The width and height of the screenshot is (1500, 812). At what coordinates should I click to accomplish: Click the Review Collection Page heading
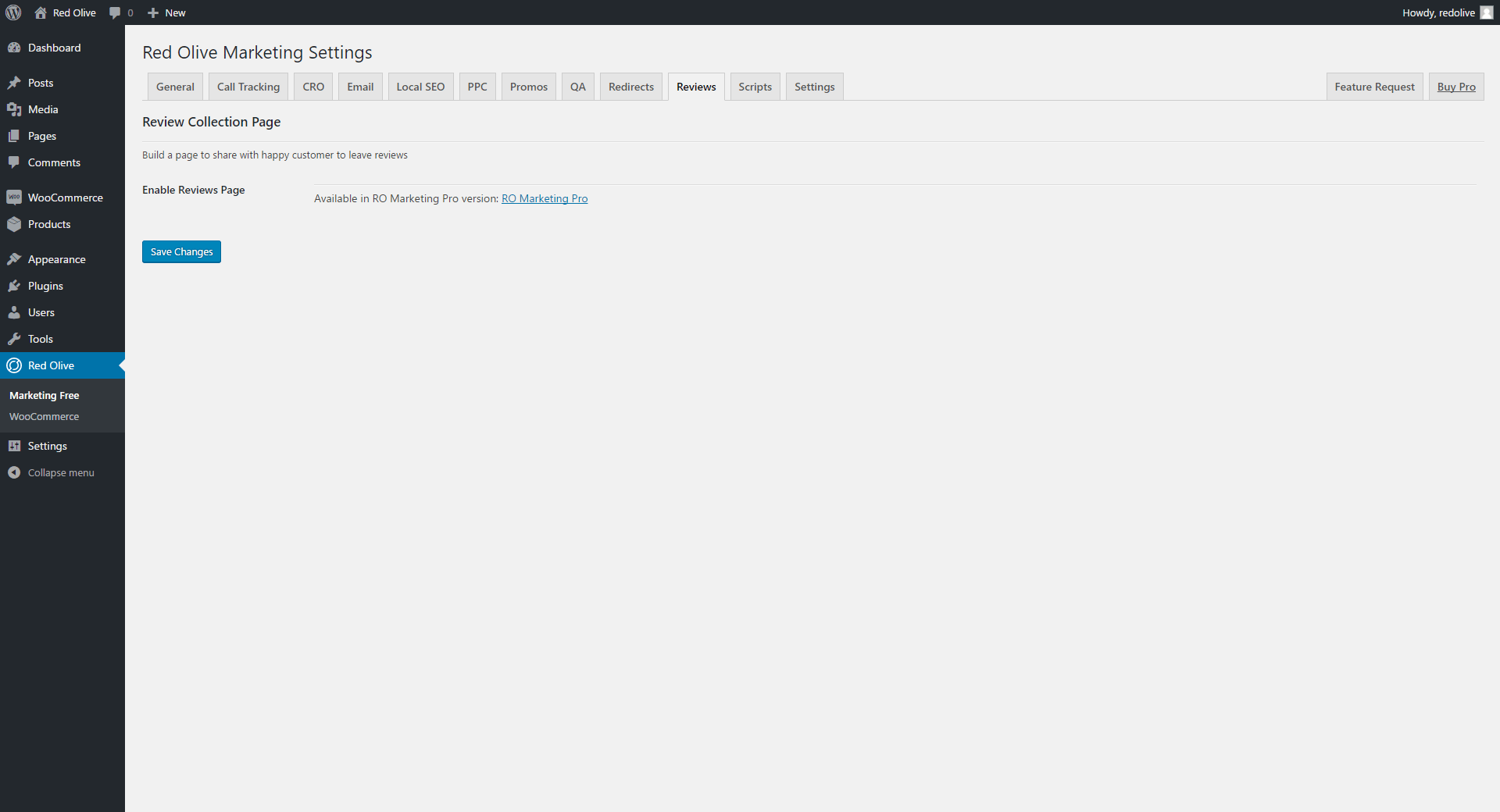(x=211, y=122)
